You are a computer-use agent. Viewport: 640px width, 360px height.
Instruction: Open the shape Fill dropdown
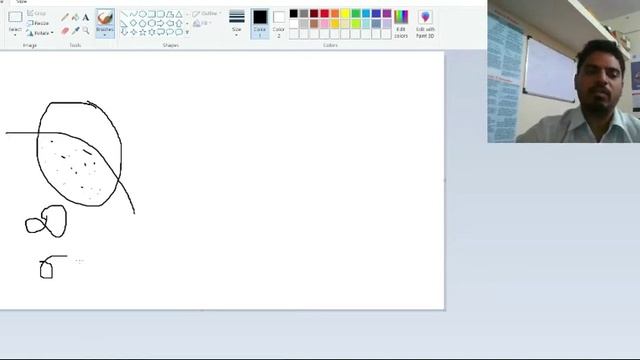pos(202,23)
